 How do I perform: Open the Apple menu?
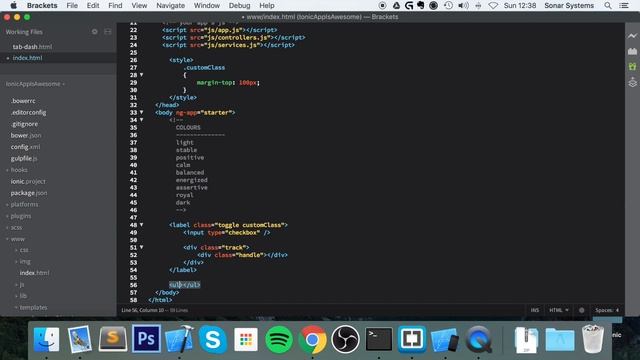tap(13, 6)
